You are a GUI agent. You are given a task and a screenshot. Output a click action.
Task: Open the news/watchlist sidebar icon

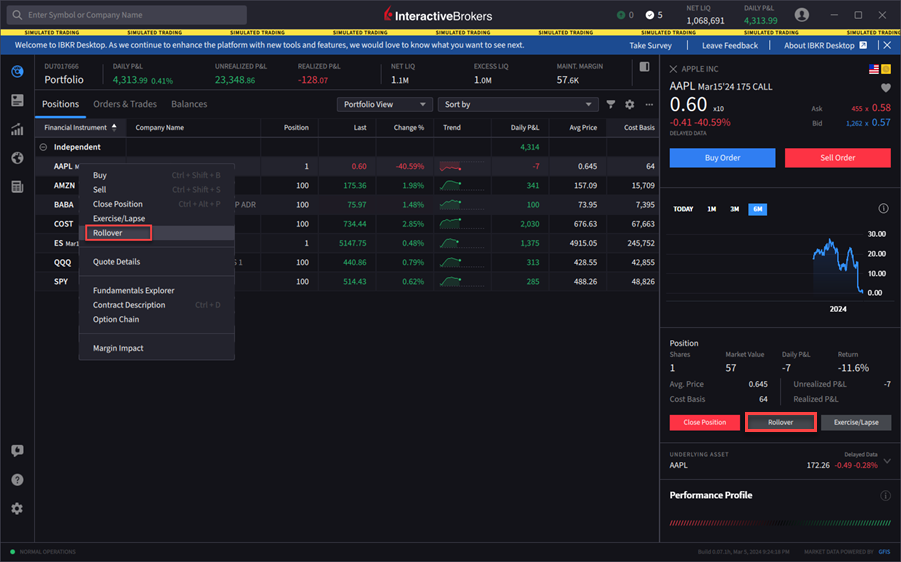(x=17, y=101)
